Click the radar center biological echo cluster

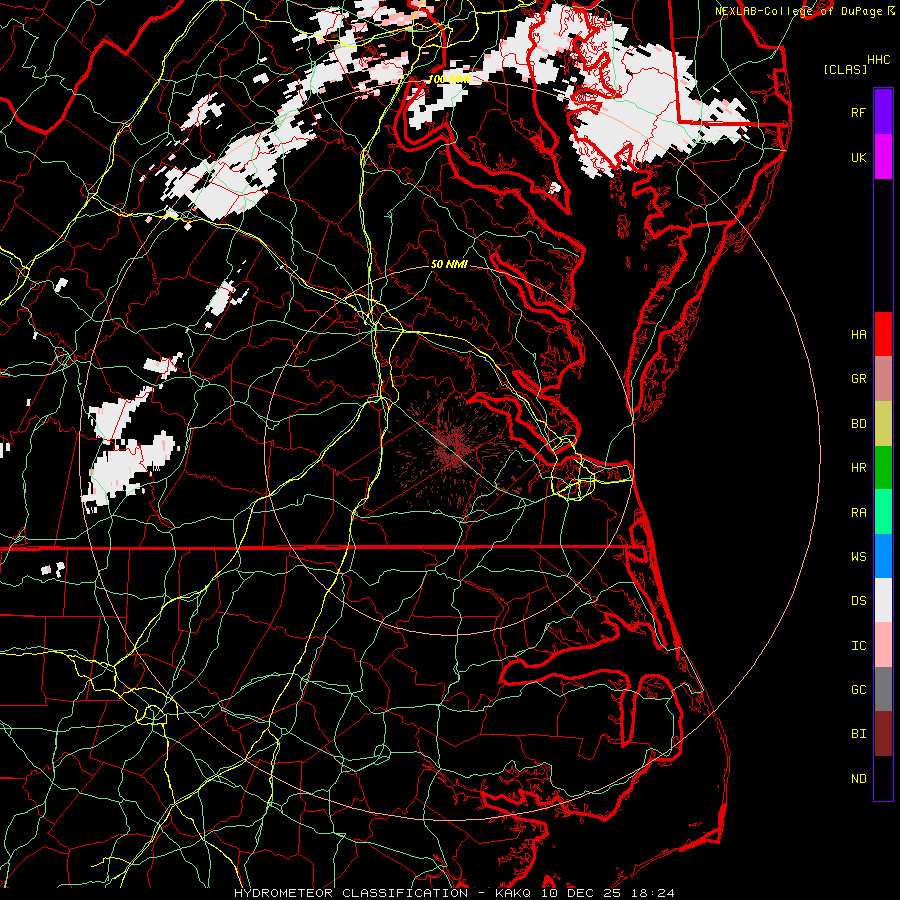[x=453, y=448]
